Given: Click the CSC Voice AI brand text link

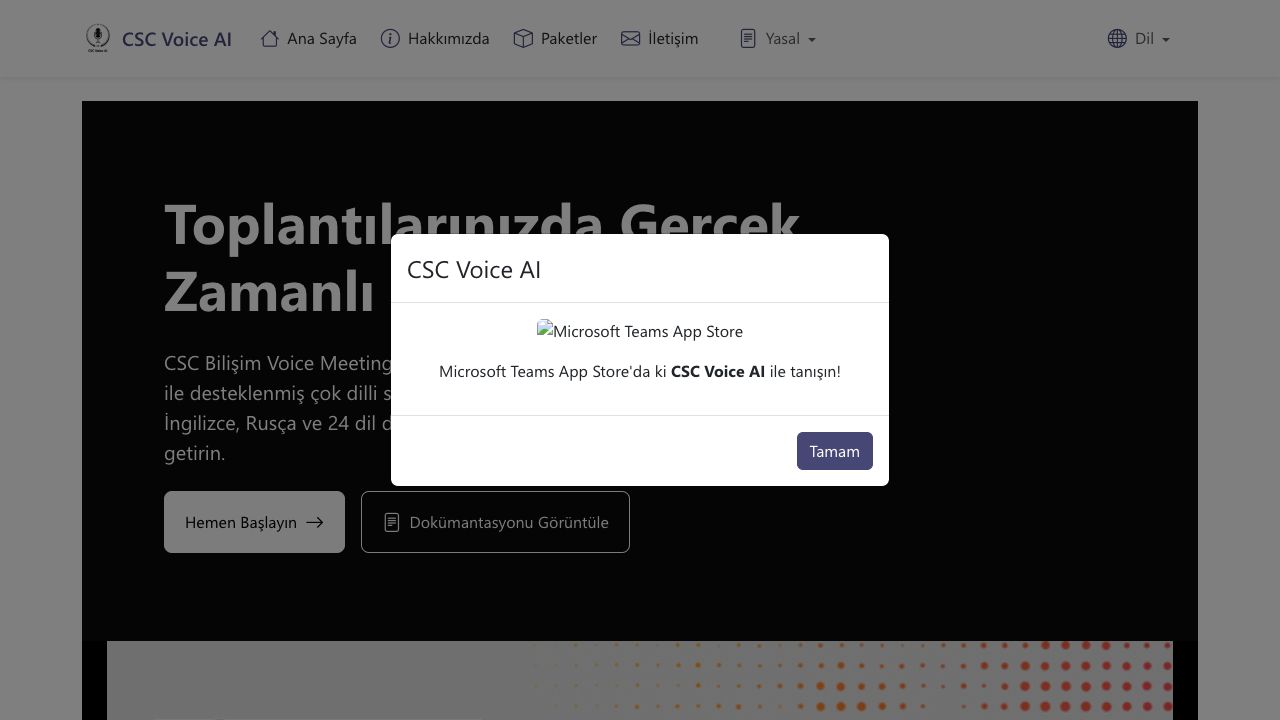Looking at the screenshot, I should (x=176, y=39).
